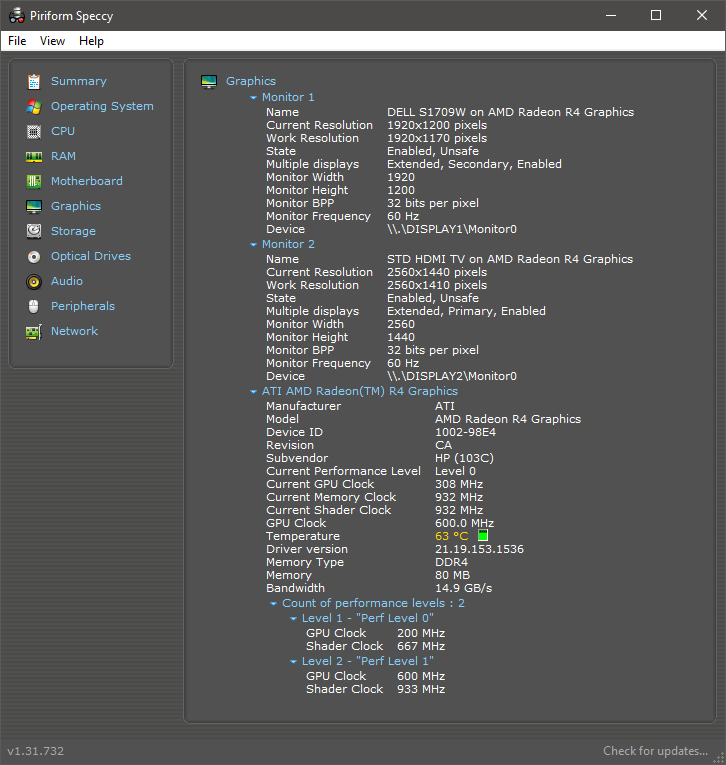Collapse Count of performance levels node
This screenshot has width=726, height=765.
click(x=273, y=604)
